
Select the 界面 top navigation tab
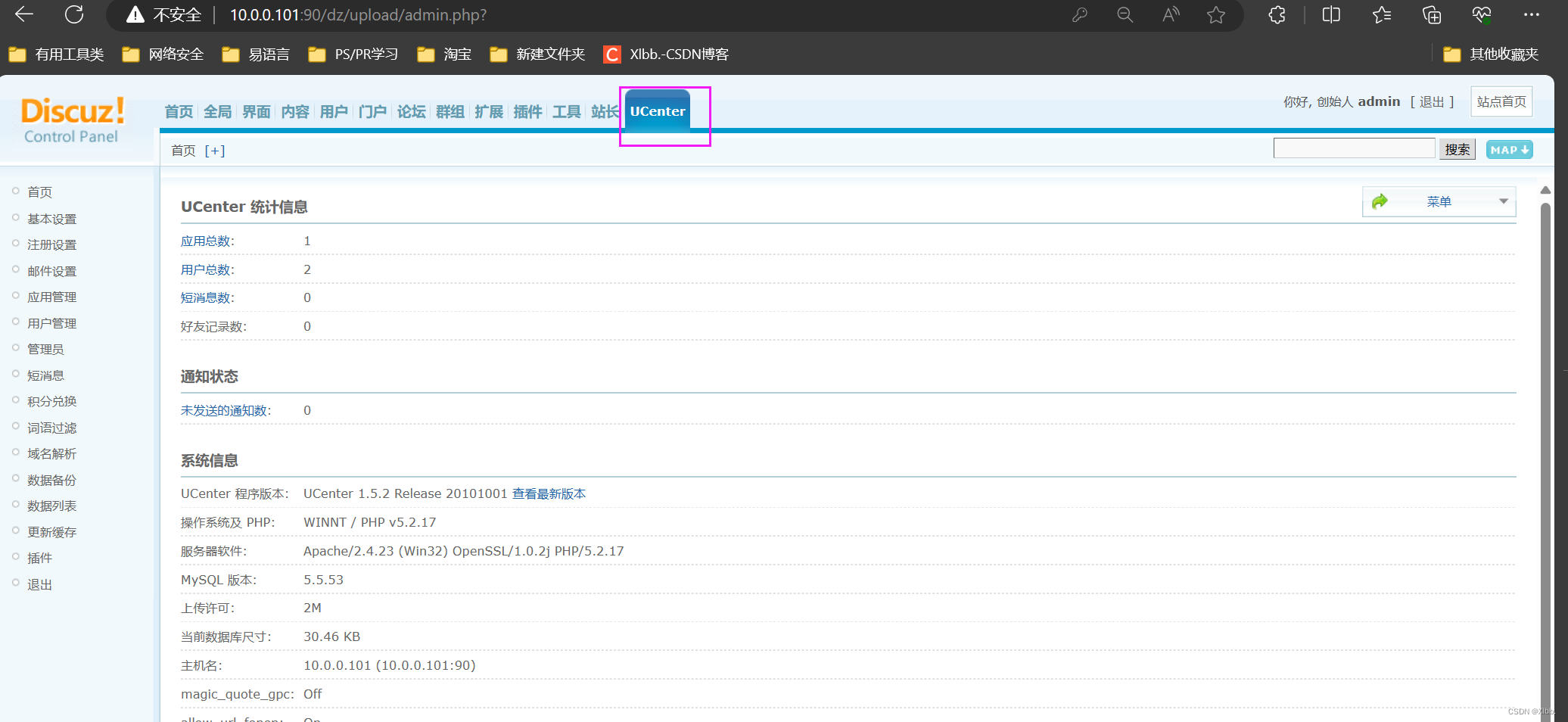(257, 112)
